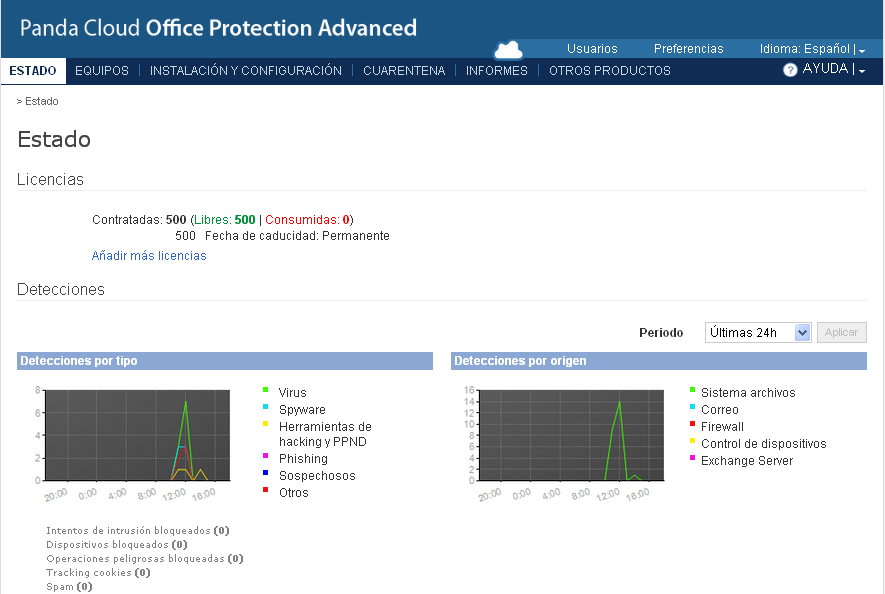Screen dimensions: 885x594
Task: Click 'Operaciones peligrosas bloqueadas (0)'
Action: pyautogui.click(x=144, y=559)
